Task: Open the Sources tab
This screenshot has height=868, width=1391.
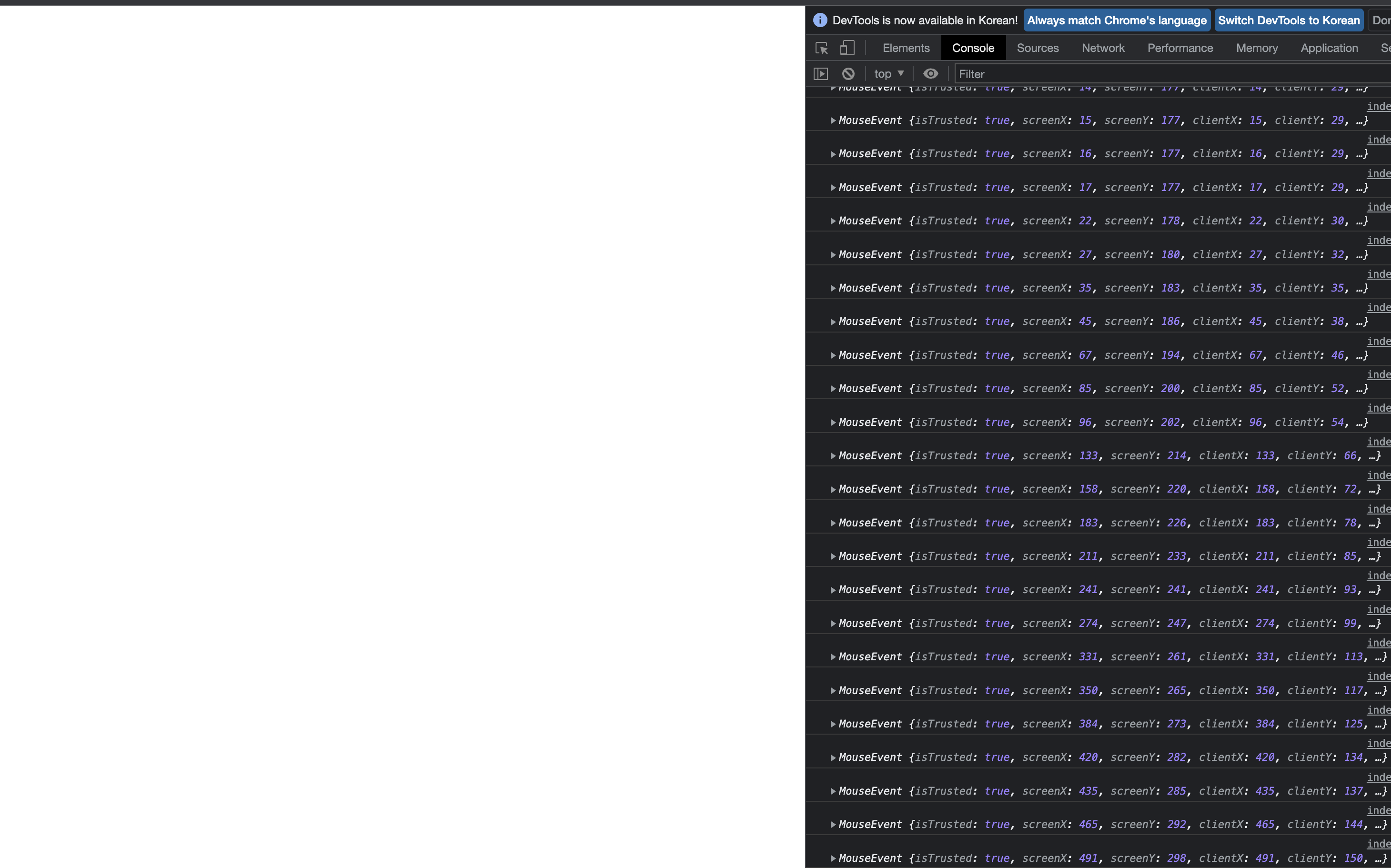Action: tap(1038, 48)
